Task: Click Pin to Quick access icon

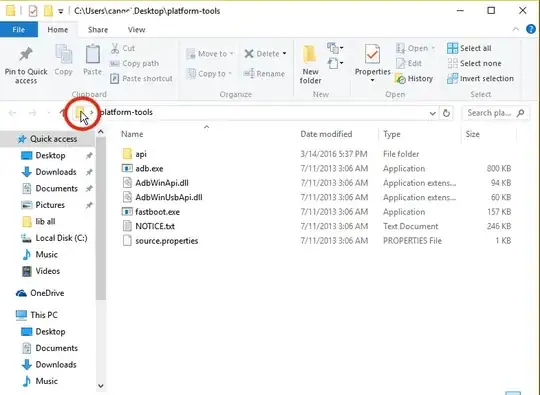Action: pos(26,54)
